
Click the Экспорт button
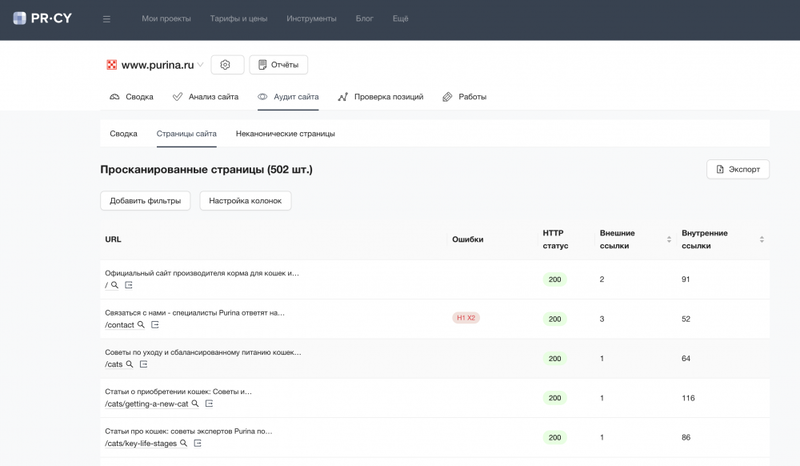(x=738, y=169)
